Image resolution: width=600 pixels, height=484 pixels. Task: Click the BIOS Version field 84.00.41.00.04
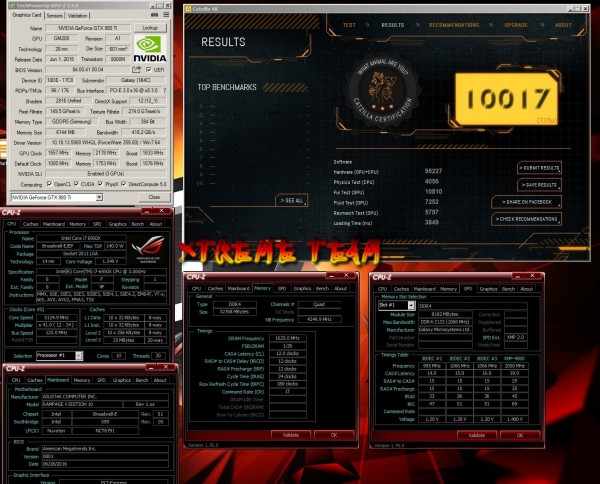click(88, 70)
